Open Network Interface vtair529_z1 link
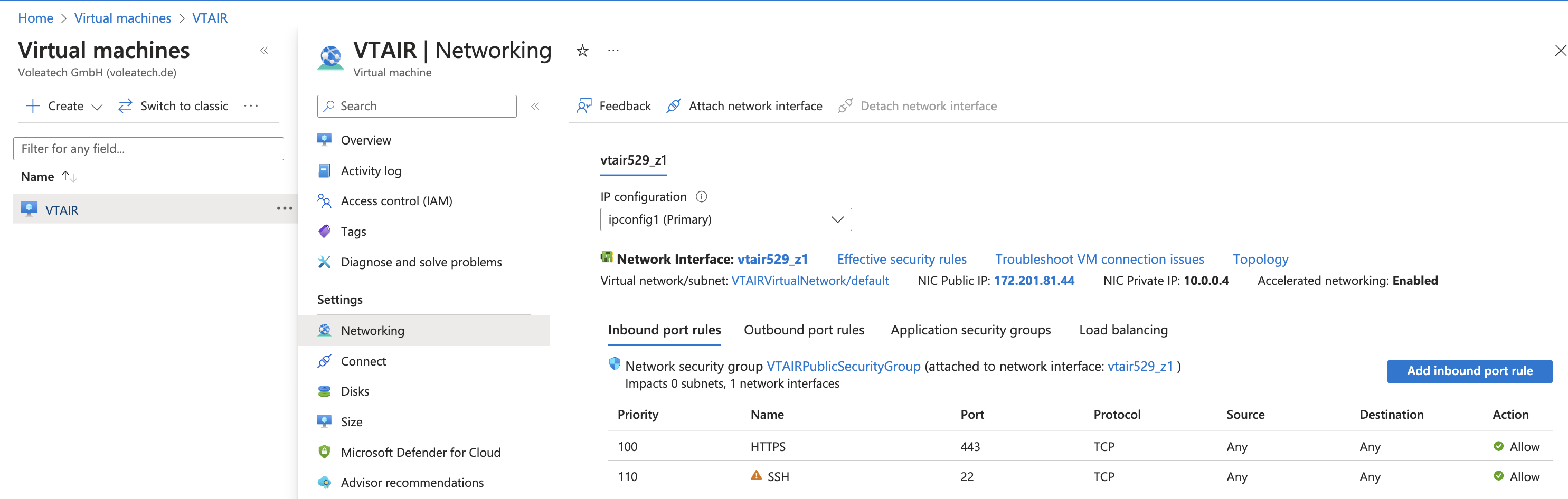 772,260
